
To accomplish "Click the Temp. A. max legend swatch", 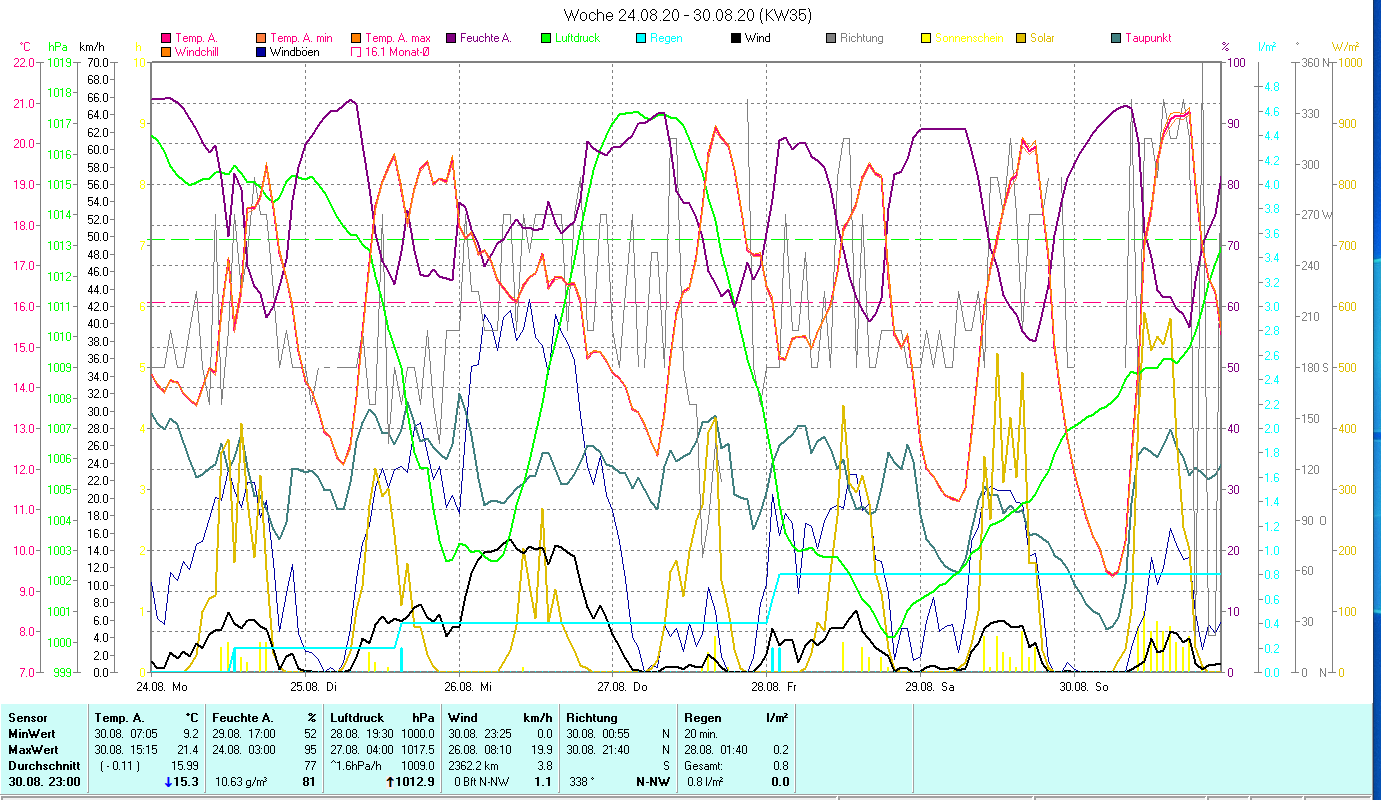I will click(x=356, y=38).
